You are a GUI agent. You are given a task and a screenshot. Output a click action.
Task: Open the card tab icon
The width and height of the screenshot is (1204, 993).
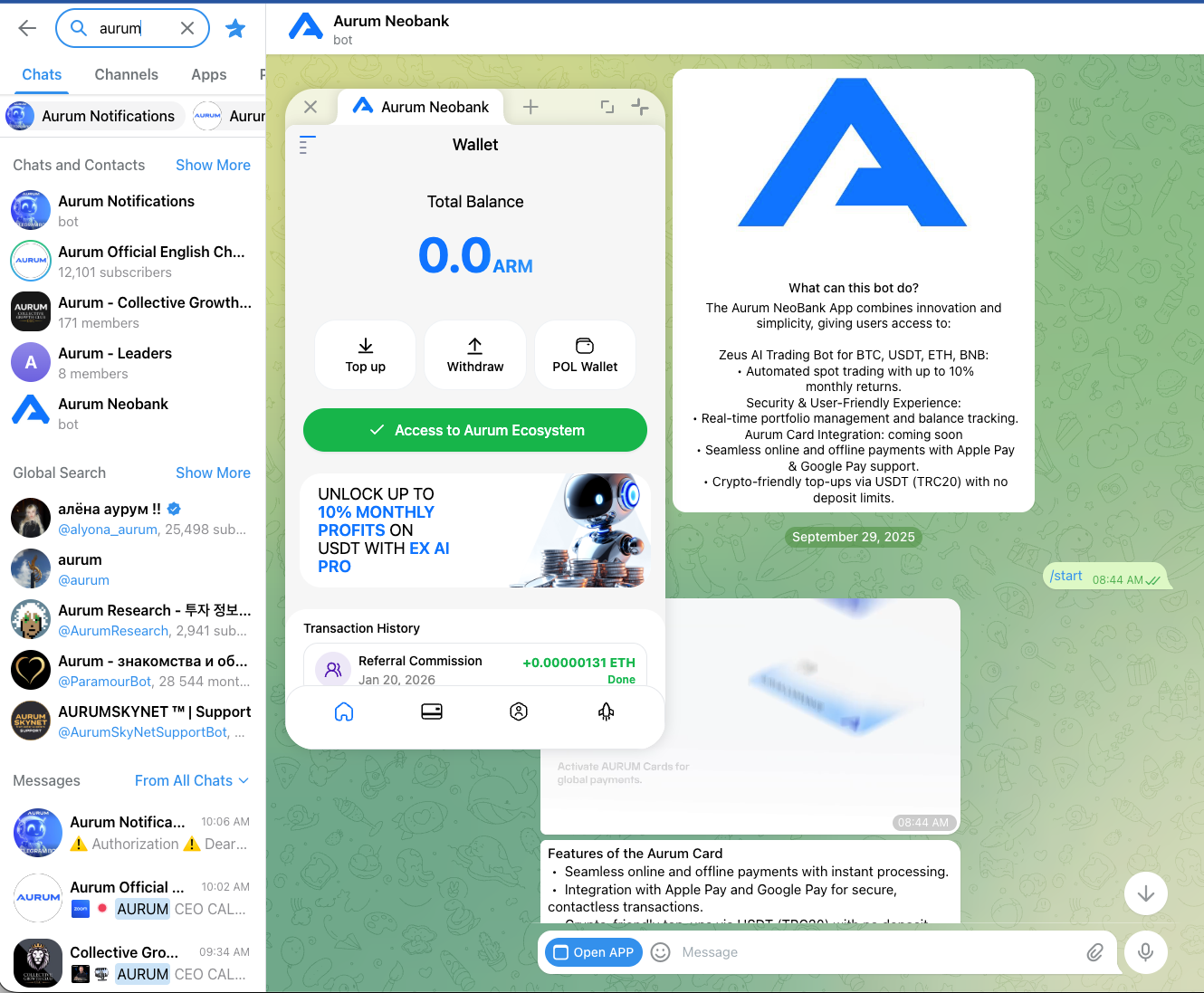[432, 711]
